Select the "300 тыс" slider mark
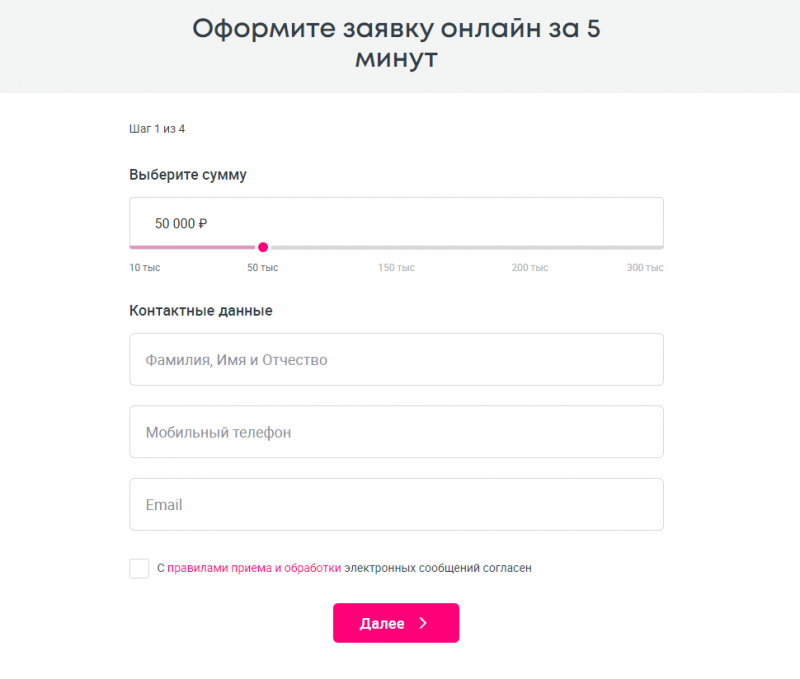 tap(645, 268)
